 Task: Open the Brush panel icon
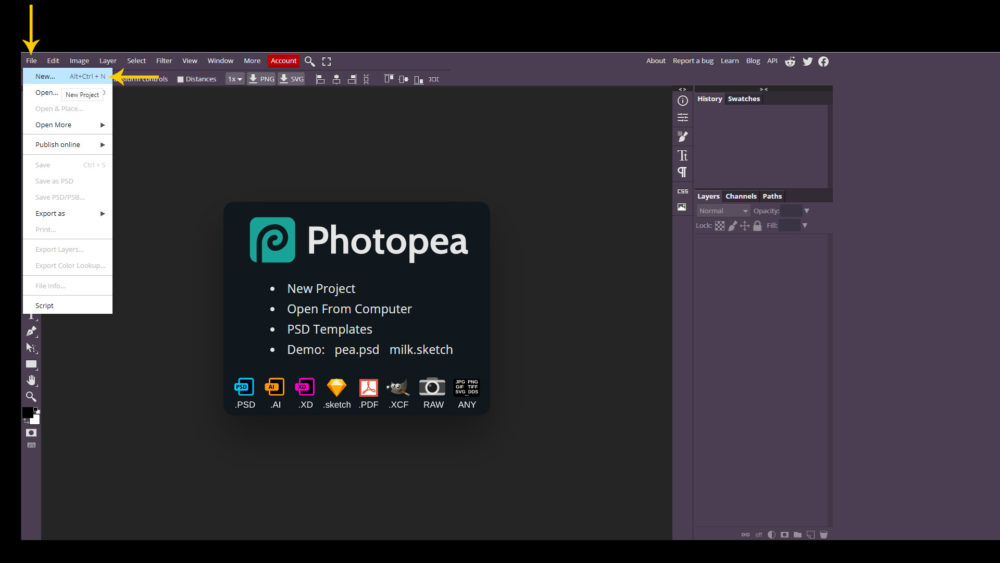point(682,136)
